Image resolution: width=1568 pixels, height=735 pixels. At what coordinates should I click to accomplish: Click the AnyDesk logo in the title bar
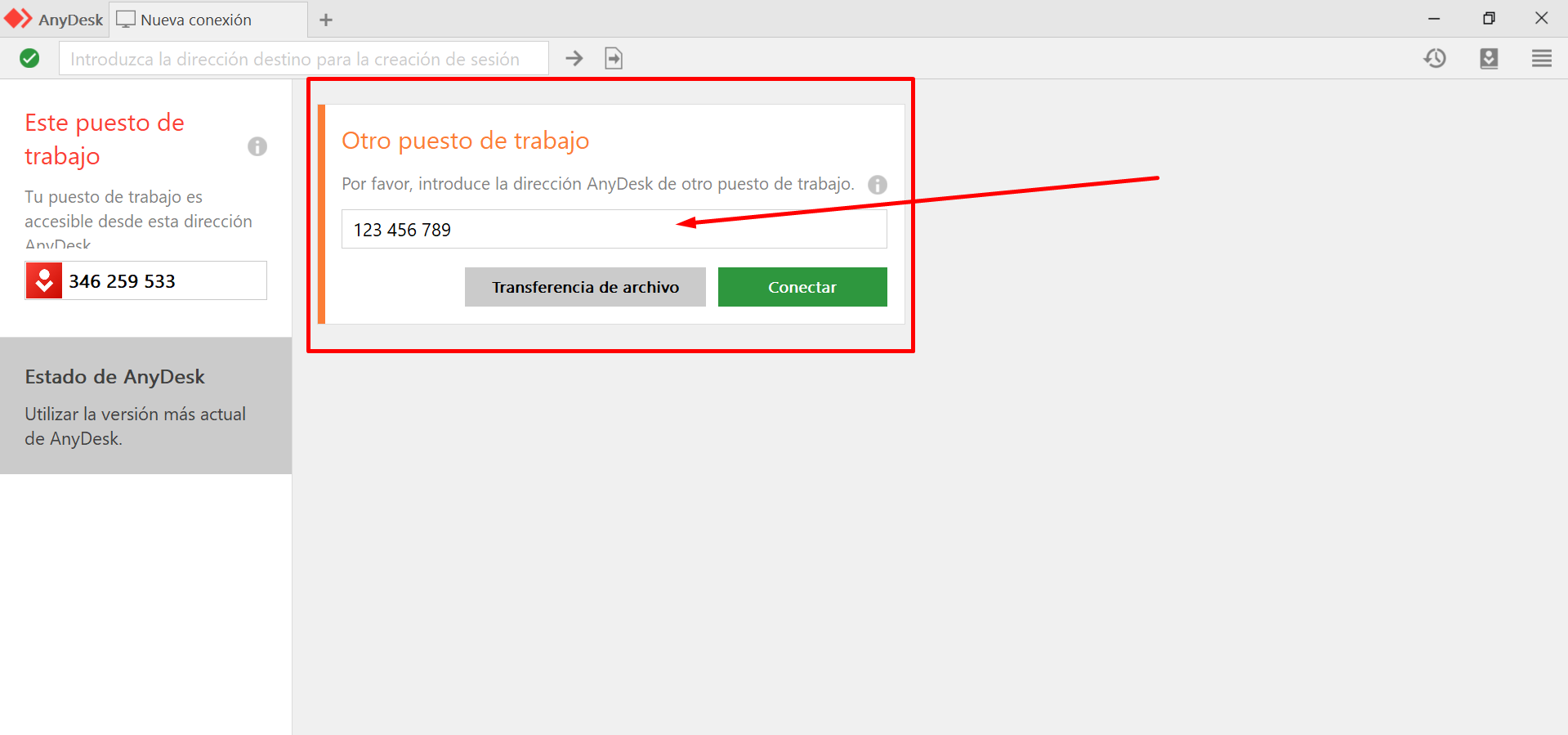point(18,19)
